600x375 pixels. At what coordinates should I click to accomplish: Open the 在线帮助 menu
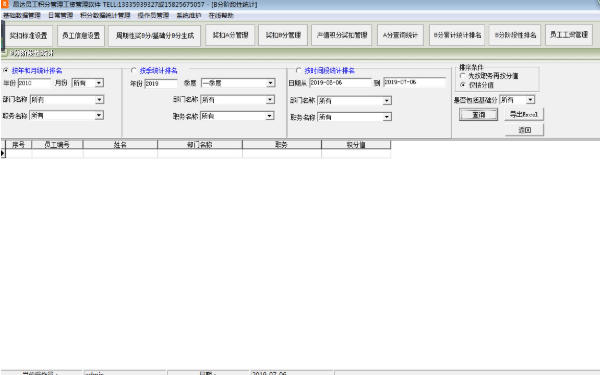click(221, 15)
